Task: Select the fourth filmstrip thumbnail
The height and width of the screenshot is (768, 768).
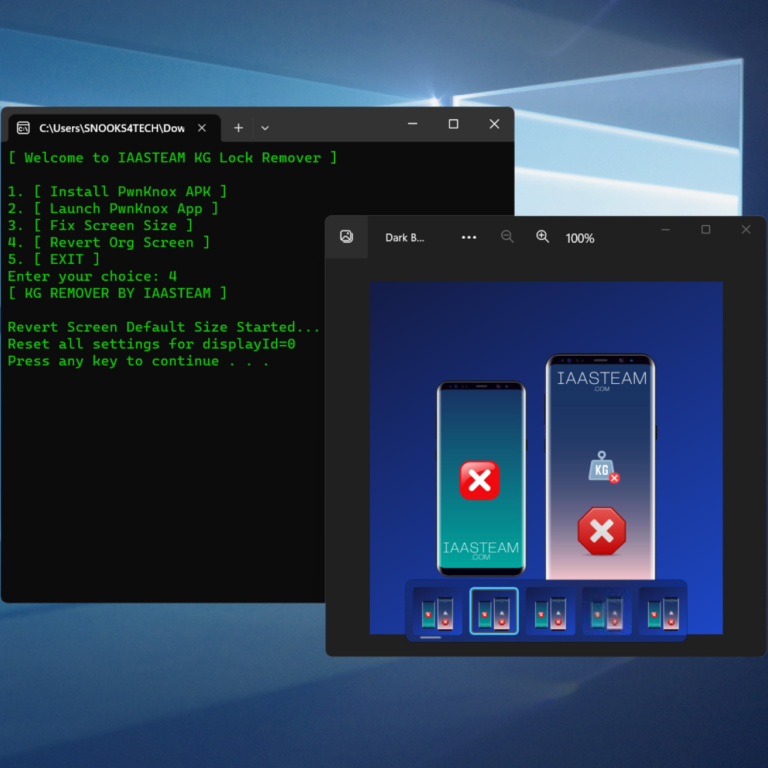Action: pyautogui.click(x=606, y=611)
